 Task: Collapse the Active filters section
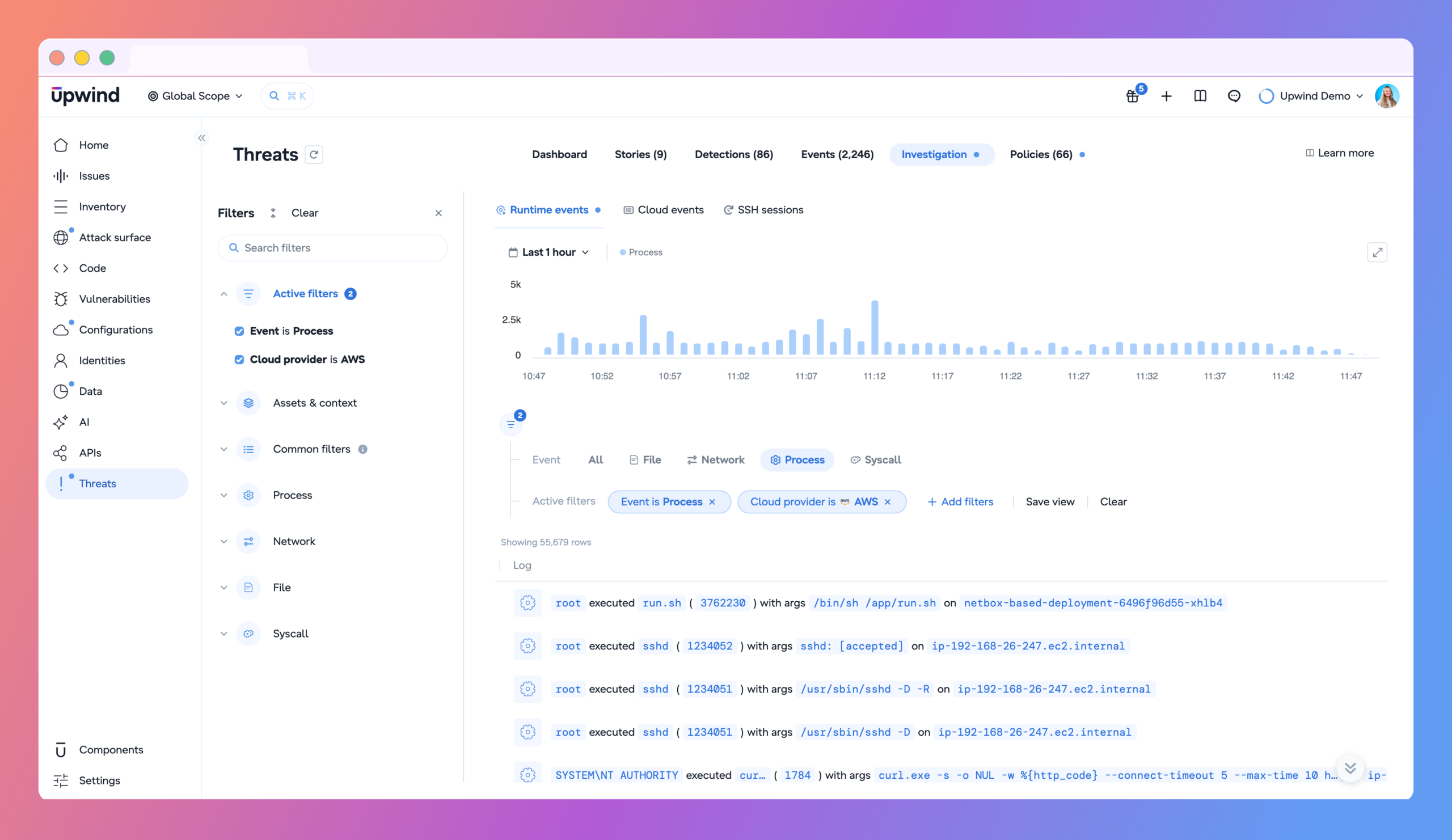223,294
